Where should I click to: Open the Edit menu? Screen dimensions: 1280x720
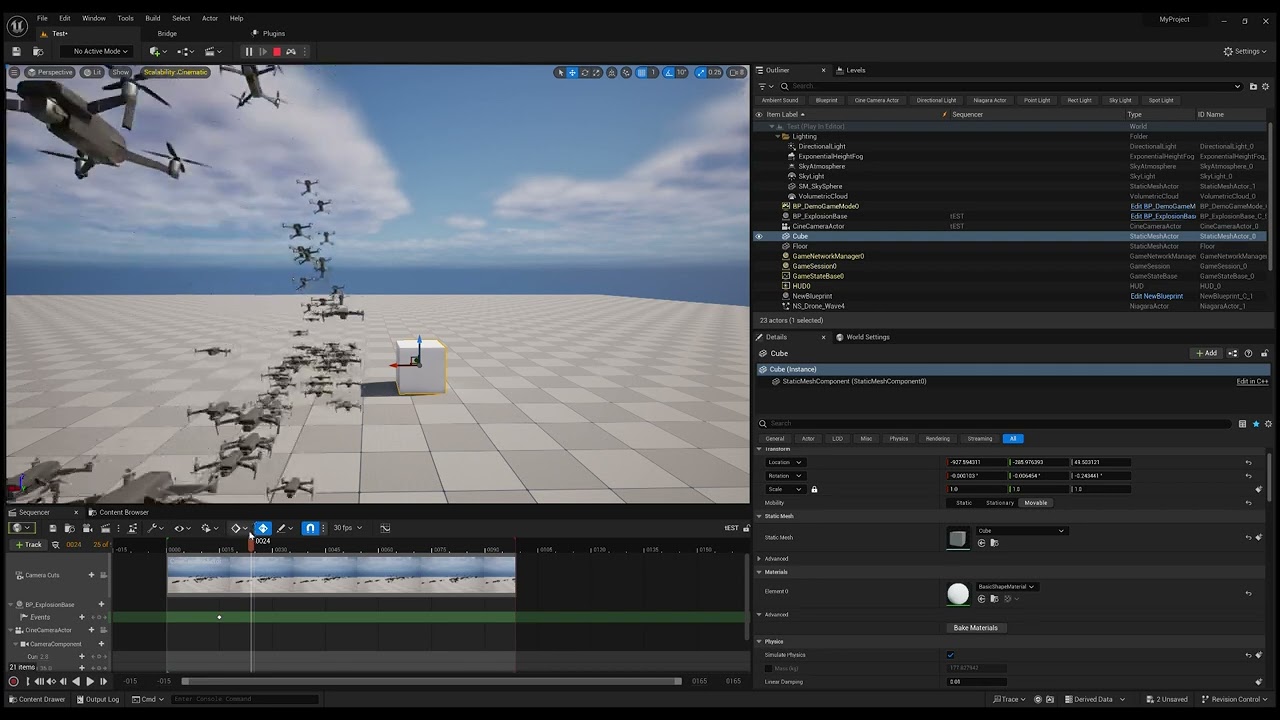click(64, 18)
